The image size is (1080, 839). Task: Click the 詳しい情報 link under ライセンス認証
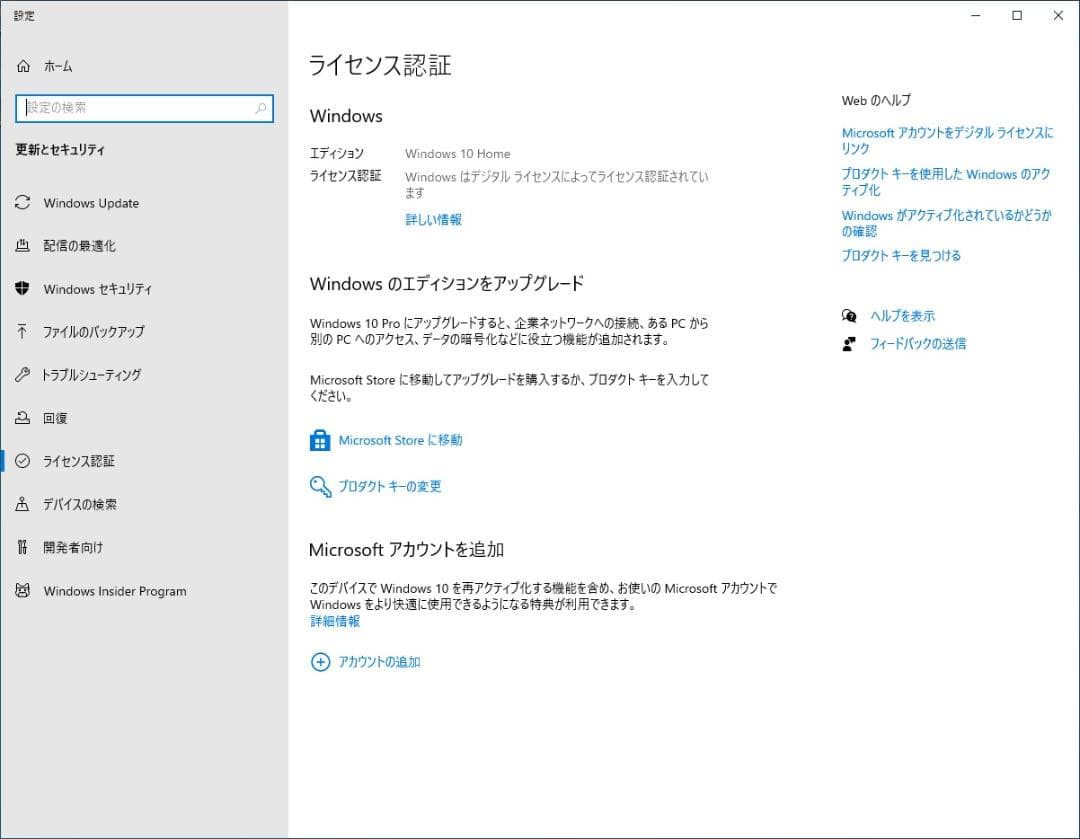[x=433, y=219]
